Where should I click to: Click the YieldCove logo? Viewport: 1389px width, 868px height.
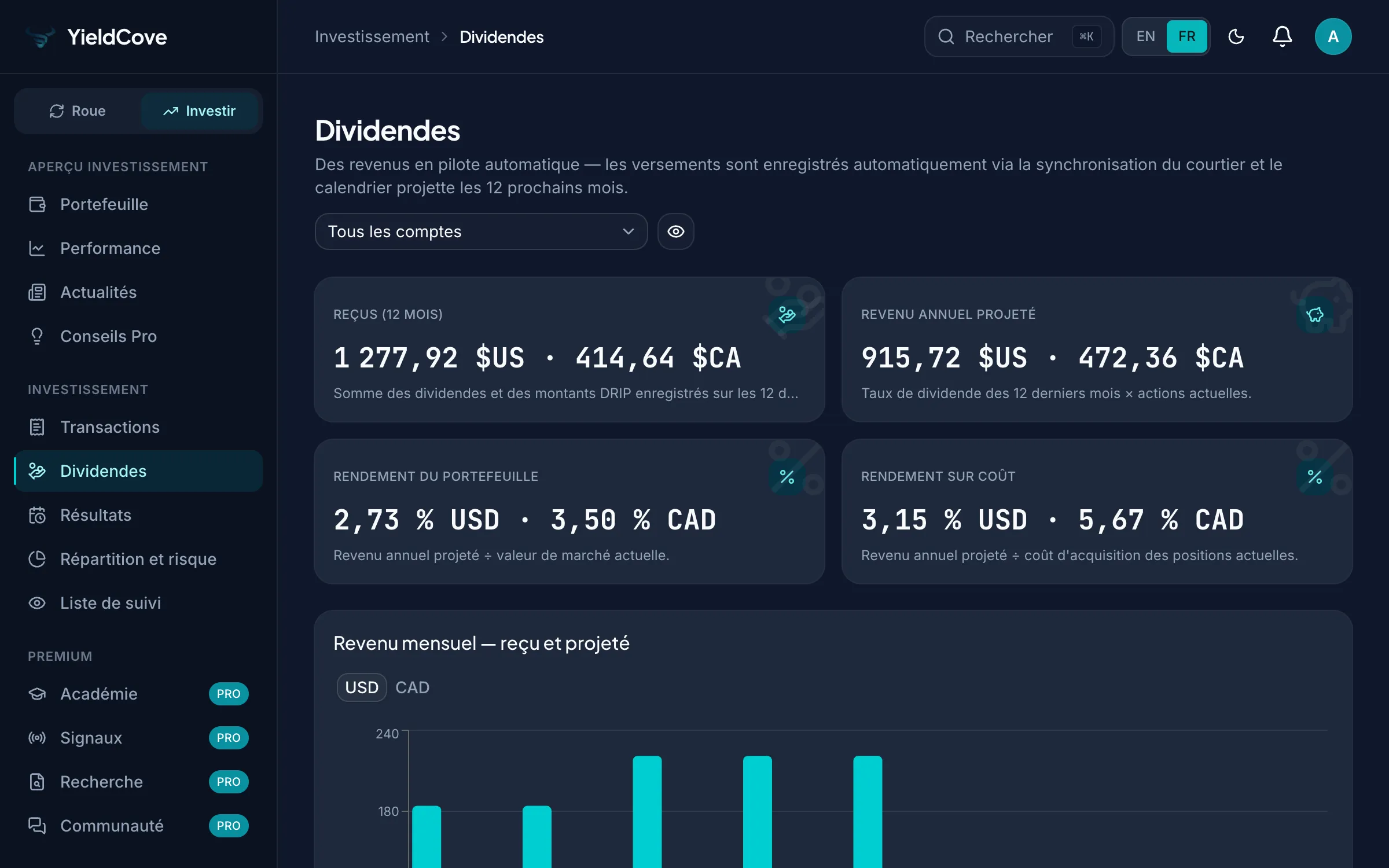[96, 37]
